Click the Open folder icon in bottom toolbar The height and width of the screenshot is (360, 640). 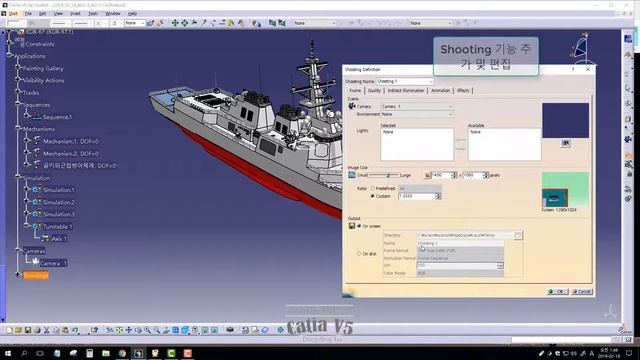pyautogui.click(x=18, y=330)
